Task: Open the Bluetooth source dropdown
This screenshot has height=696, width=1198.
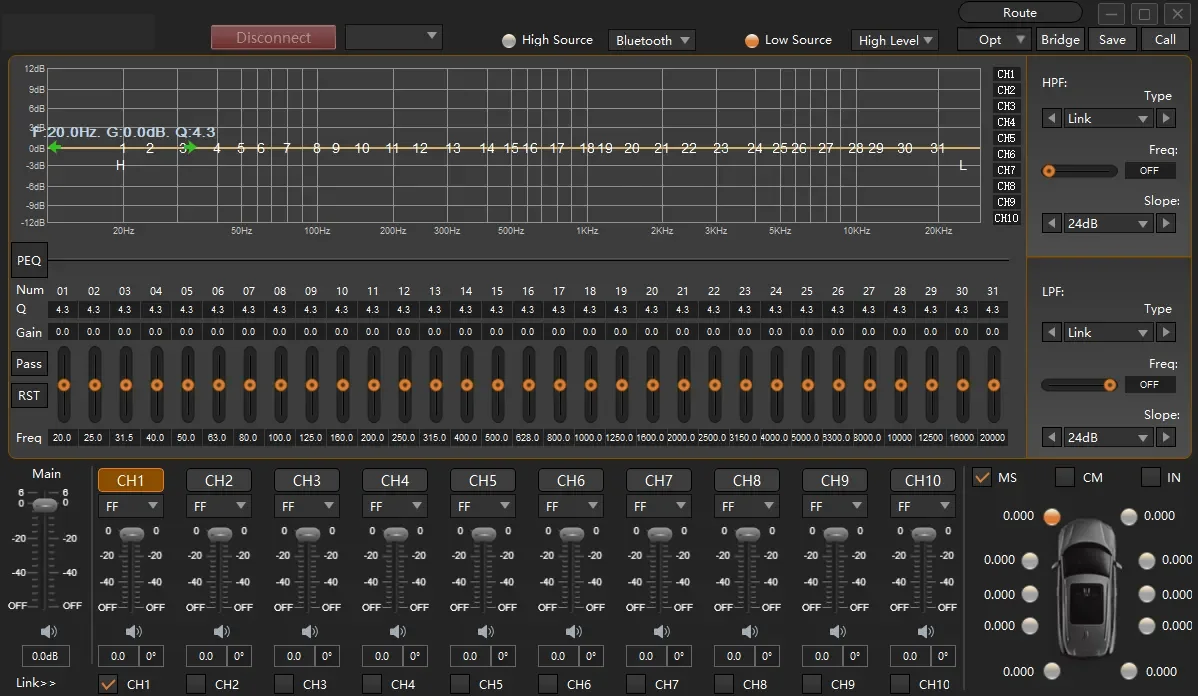Action: pos(652,40)
